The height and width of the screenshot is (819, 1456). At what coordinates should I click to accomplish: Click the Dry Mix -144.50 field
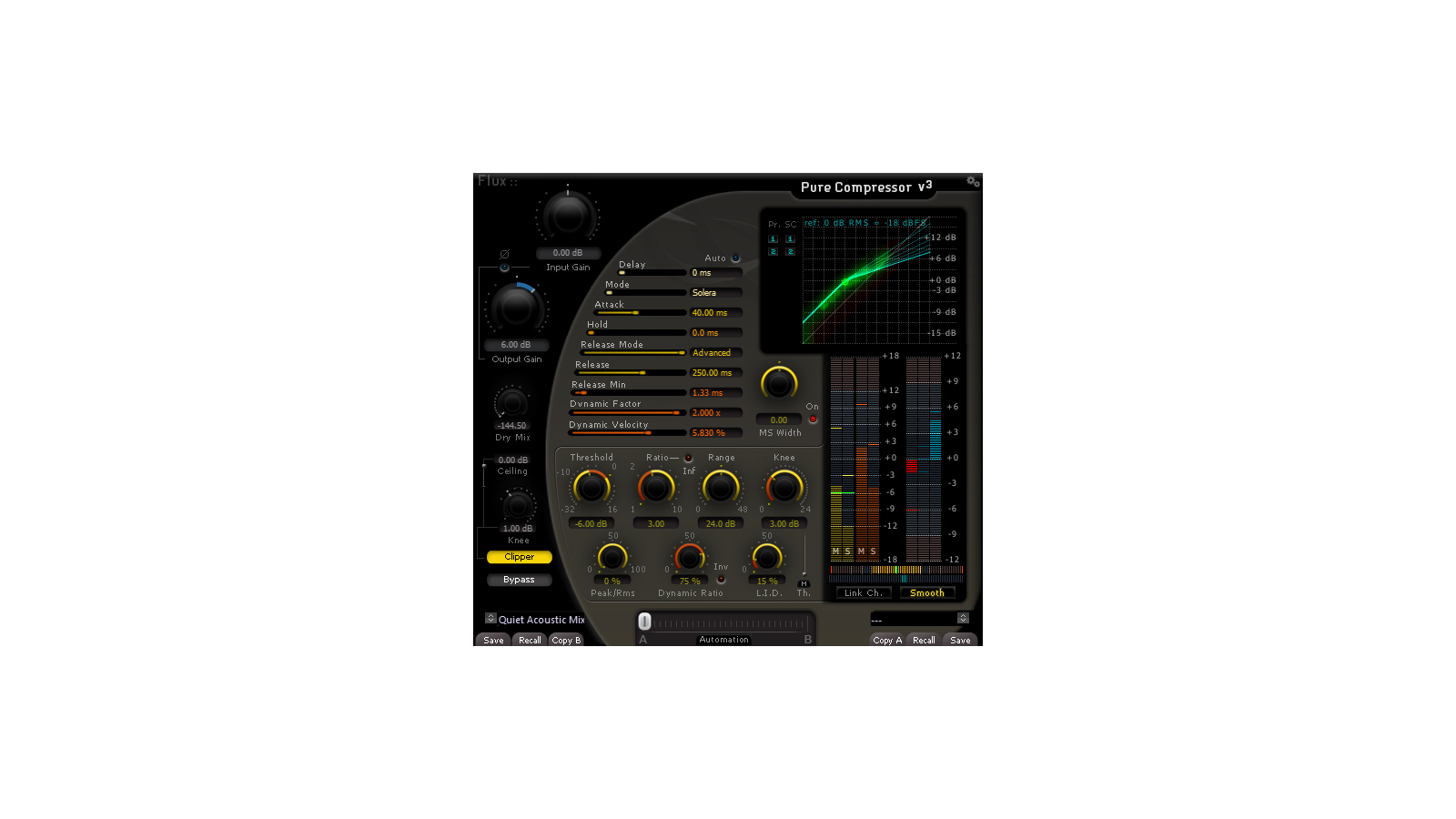click(511, 426)
